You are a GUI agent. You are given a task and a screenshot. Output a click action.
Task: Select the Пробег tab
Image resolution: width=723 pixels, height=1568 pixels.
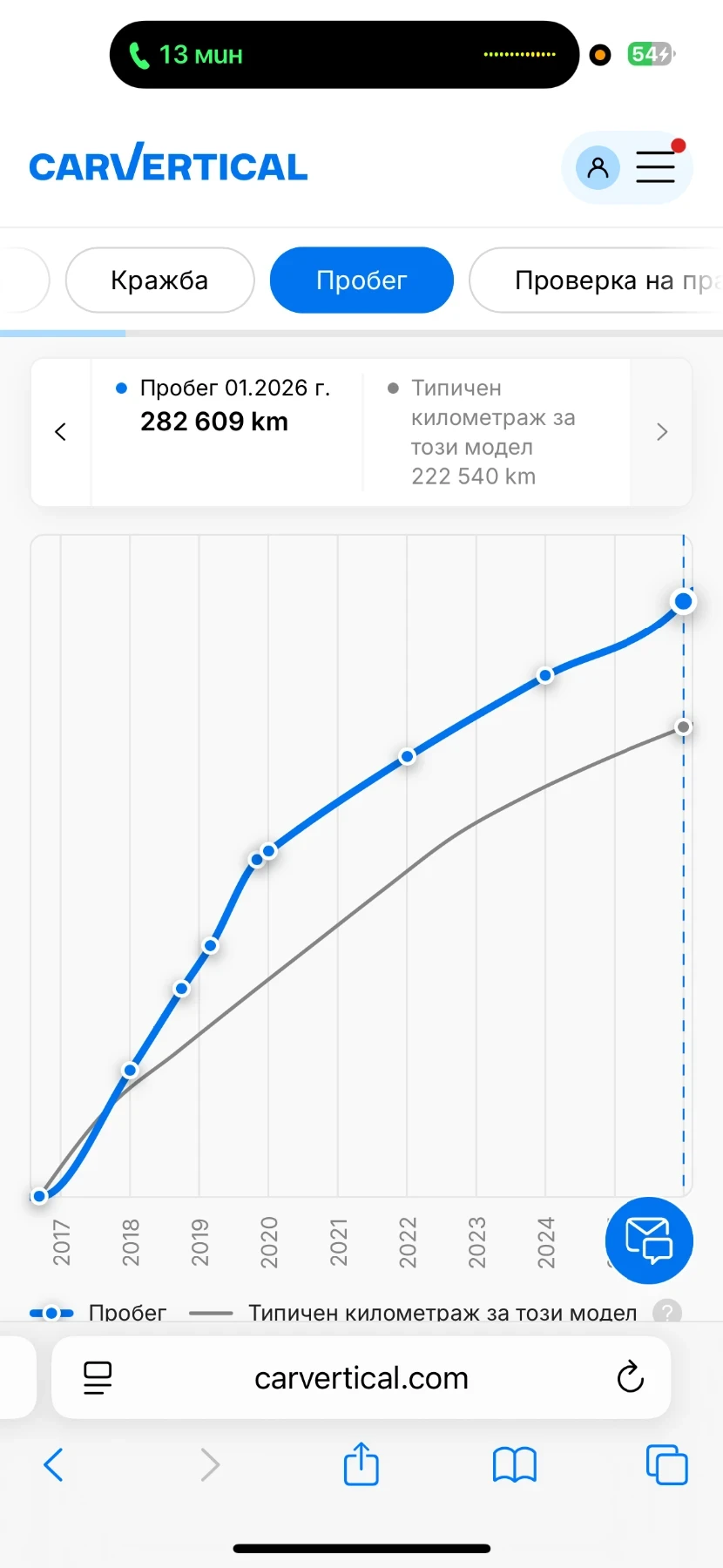click(361, 280)
